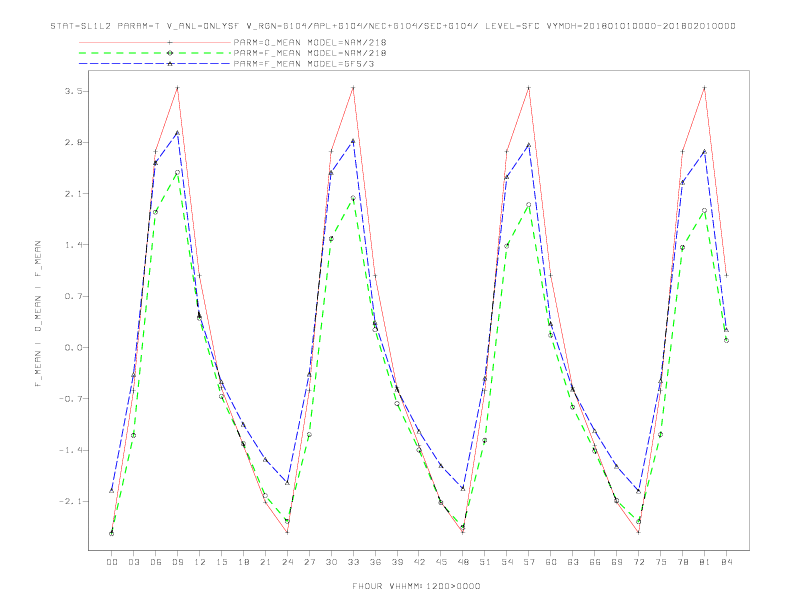Click the x-axis tick label 45
This screenshot has width=792, height=612.
pyautogui.click(x=441, y=562)
